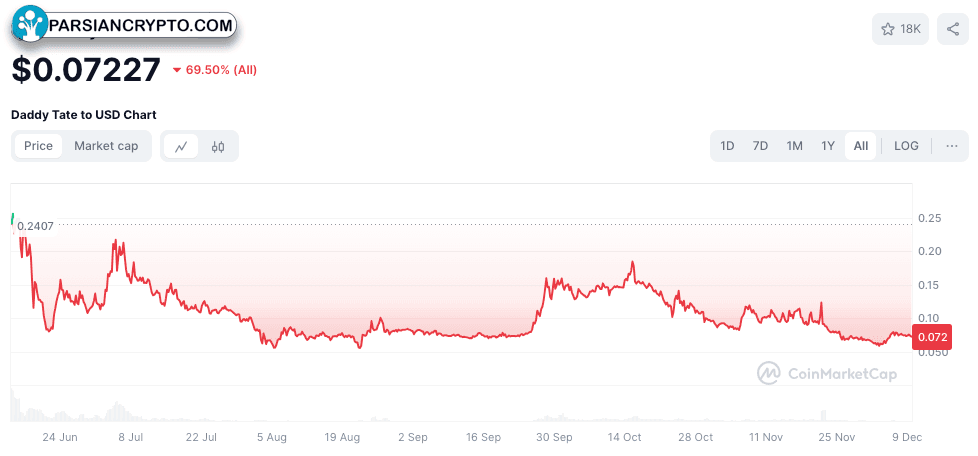978x456 pixels.
Task: Click the red down-arrow change indicator
Action: (177, 70)
